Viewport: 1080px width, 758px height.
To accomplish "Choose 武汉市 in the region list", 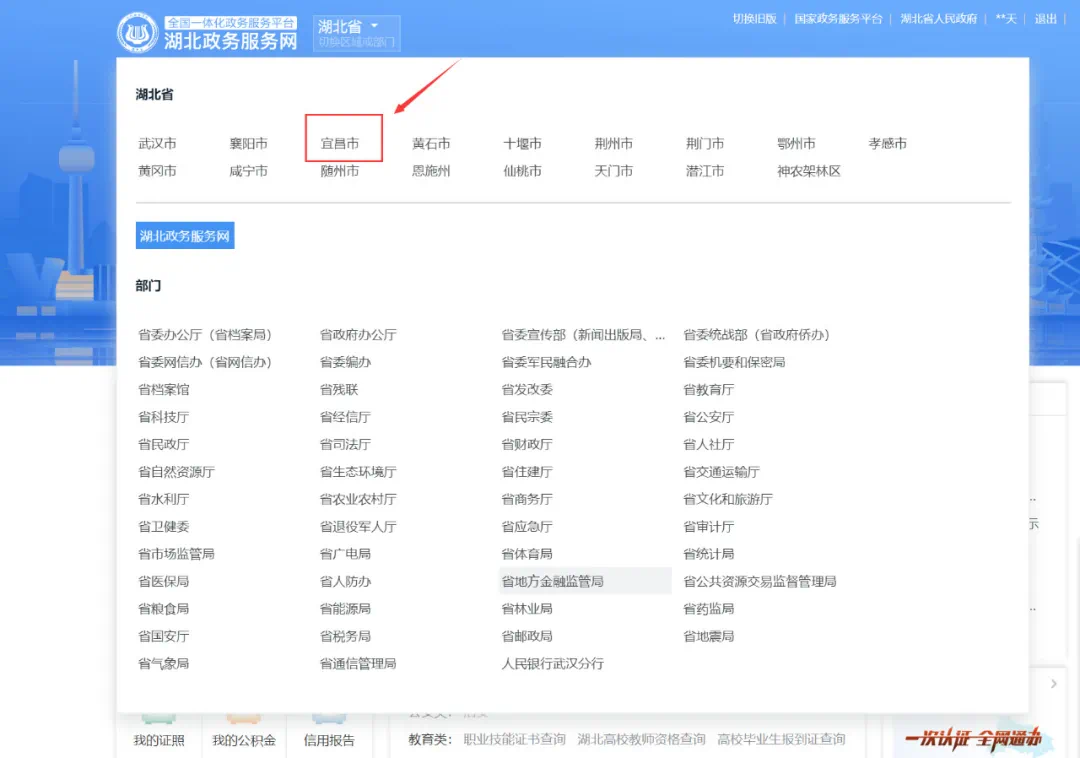I will coord(157,144).
